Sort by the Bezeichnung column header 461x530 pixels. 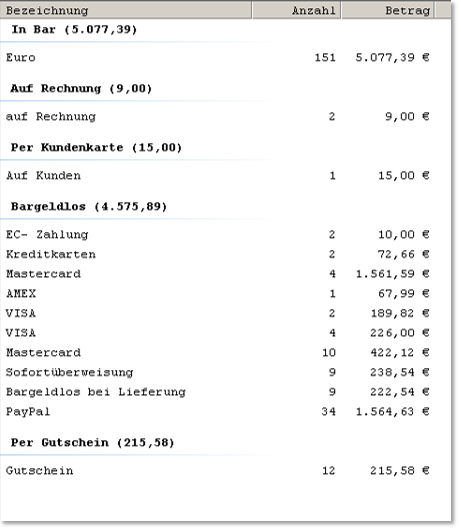[x=126, y=10]
